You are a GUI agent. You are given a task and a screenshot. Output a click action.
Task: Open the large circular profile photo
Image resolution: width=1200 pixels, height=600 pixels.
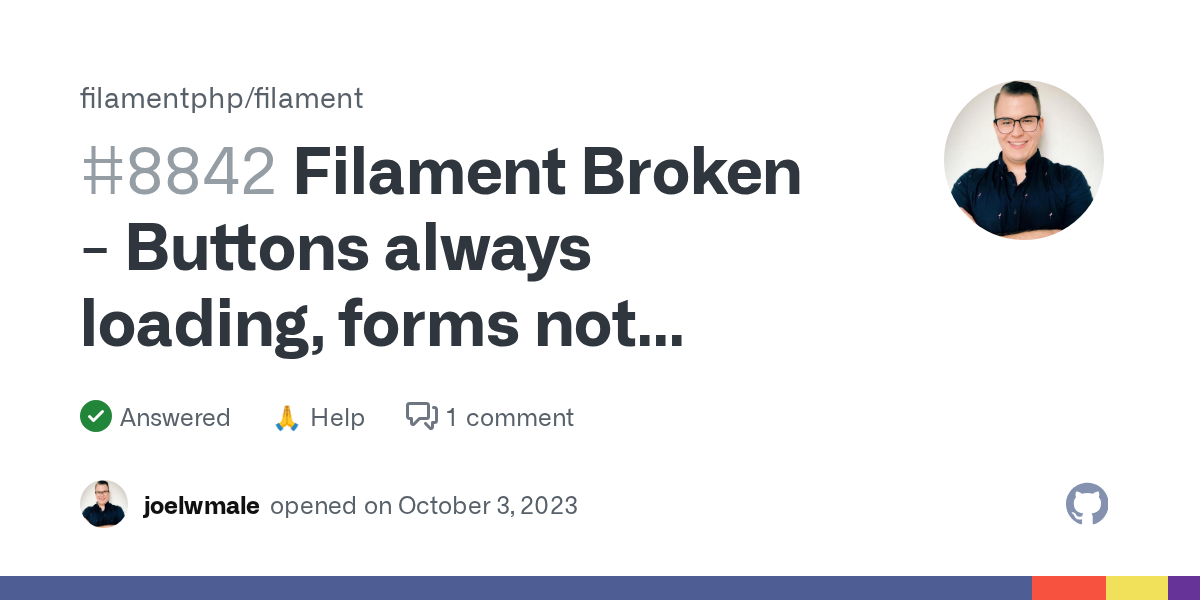(x=1023, y=160)
